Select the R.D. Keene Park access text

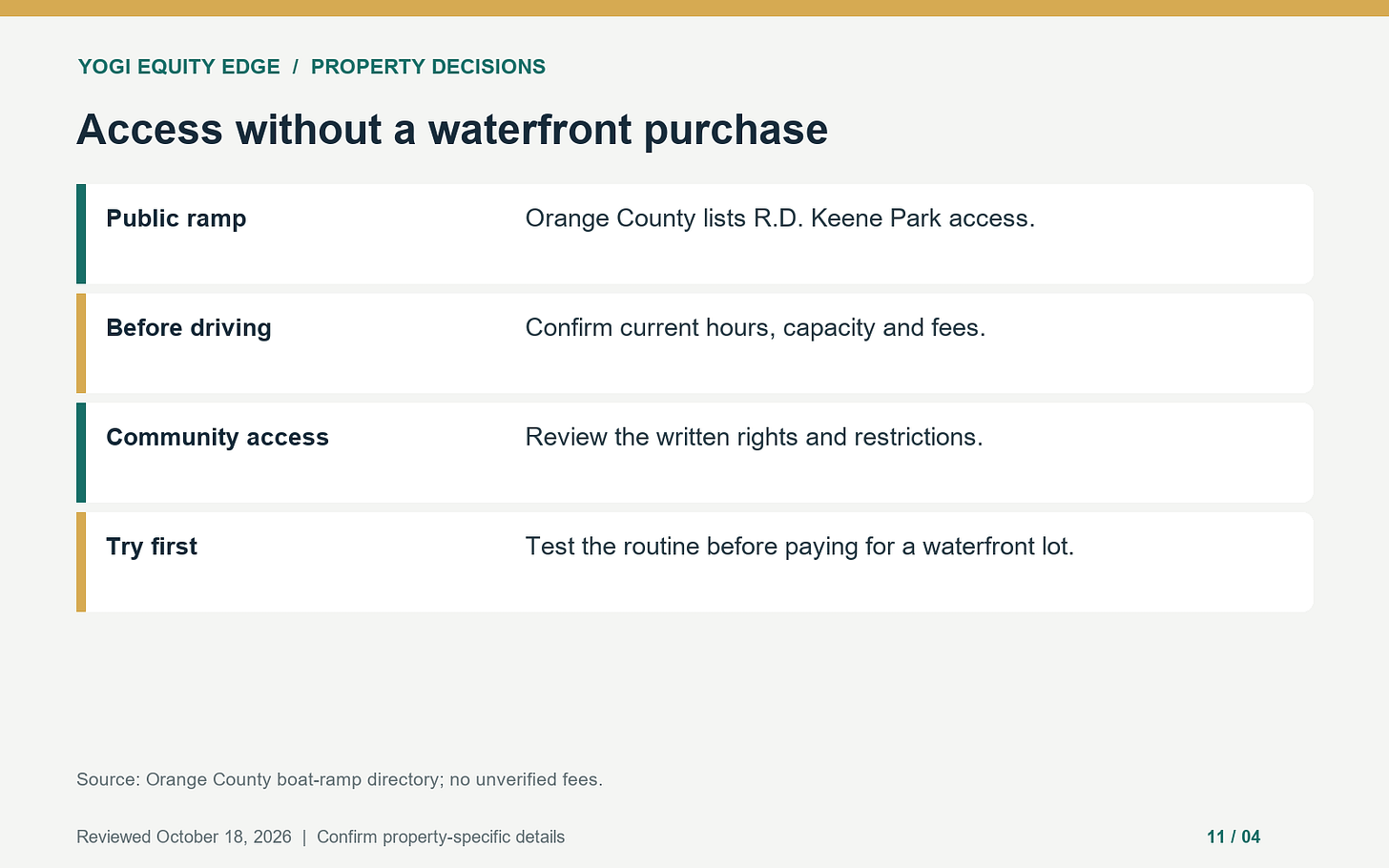tap(780, 218)
